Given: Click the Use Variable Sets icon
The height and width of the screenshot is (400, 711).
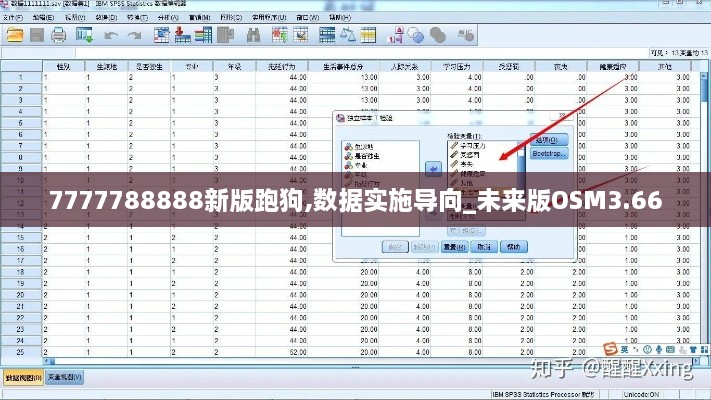Looking at the screenshot, I should click(416, 35).
